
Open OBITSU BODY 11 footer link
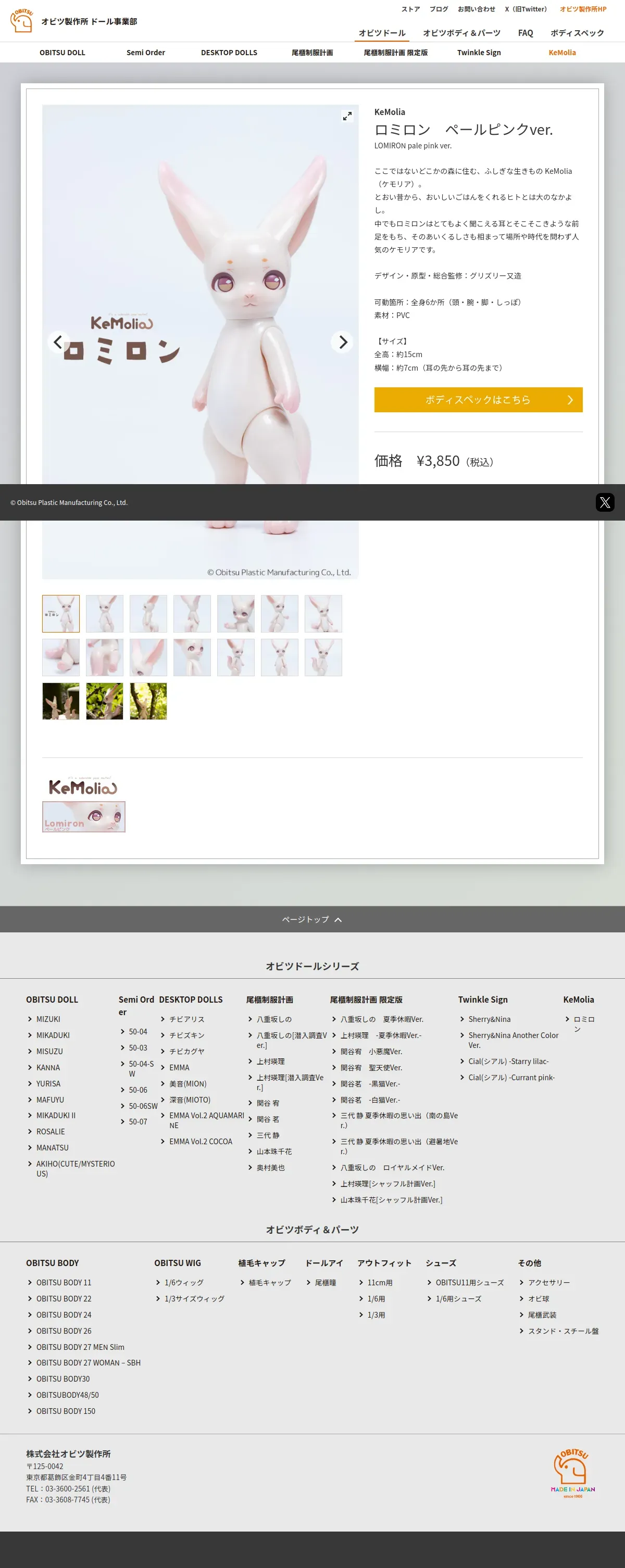[64, 1282]
